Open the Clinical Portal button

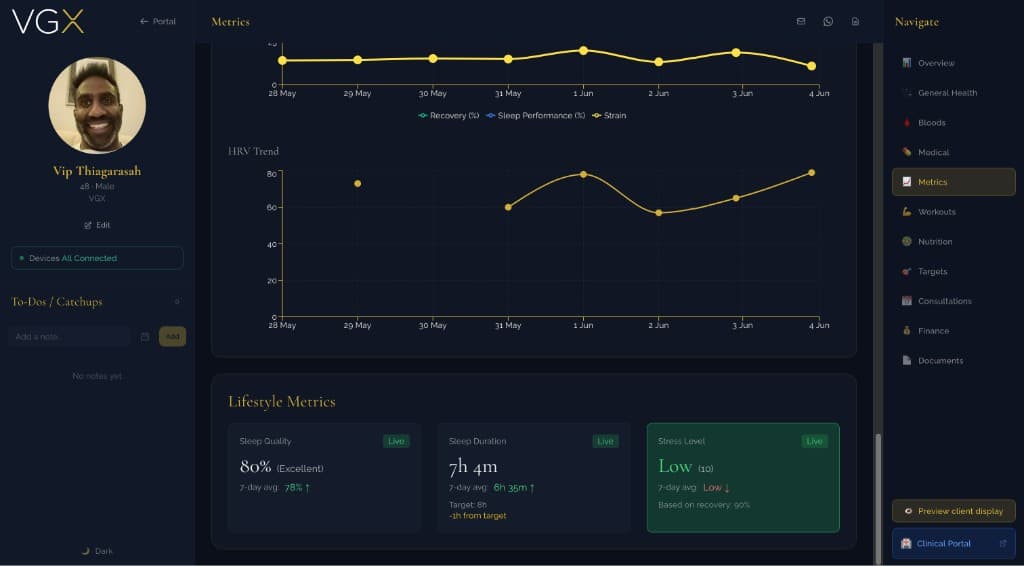click(953, 543)
